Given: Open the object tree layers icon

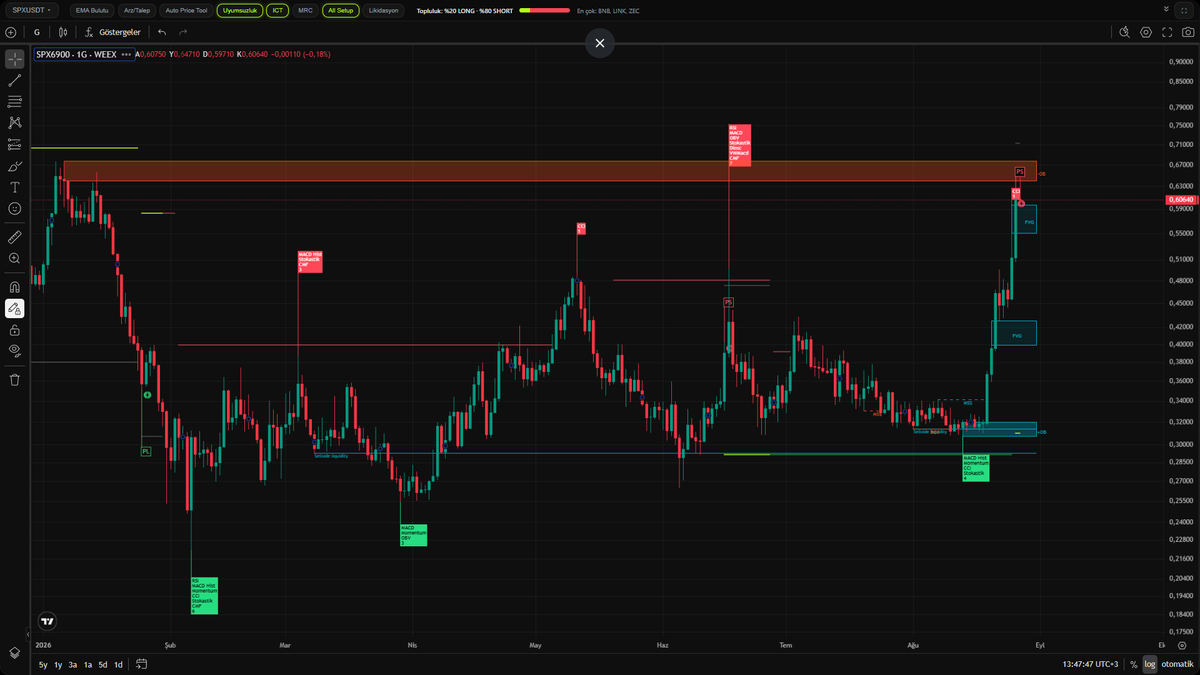Looking at the screenshot, I should point(15,652).
